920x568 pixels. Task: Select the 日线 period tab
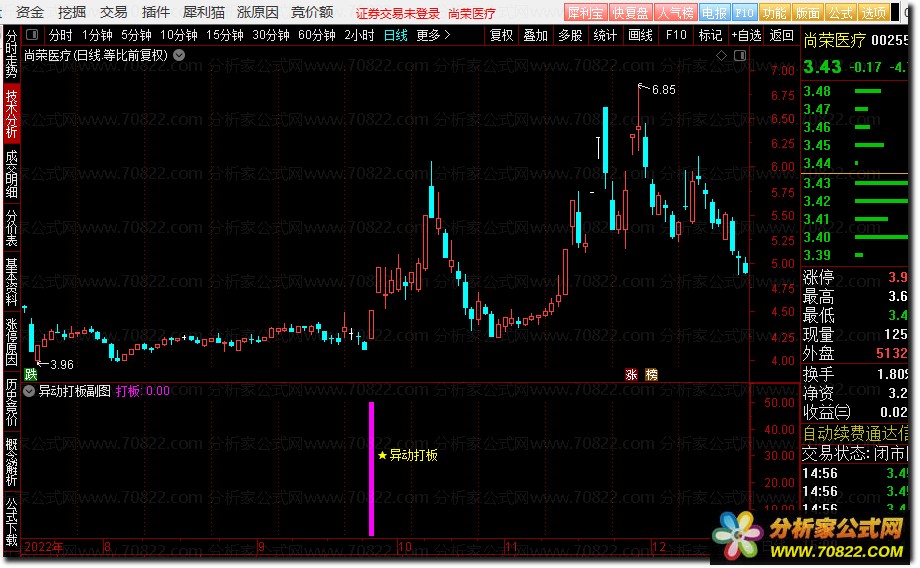tap(395, 35)
